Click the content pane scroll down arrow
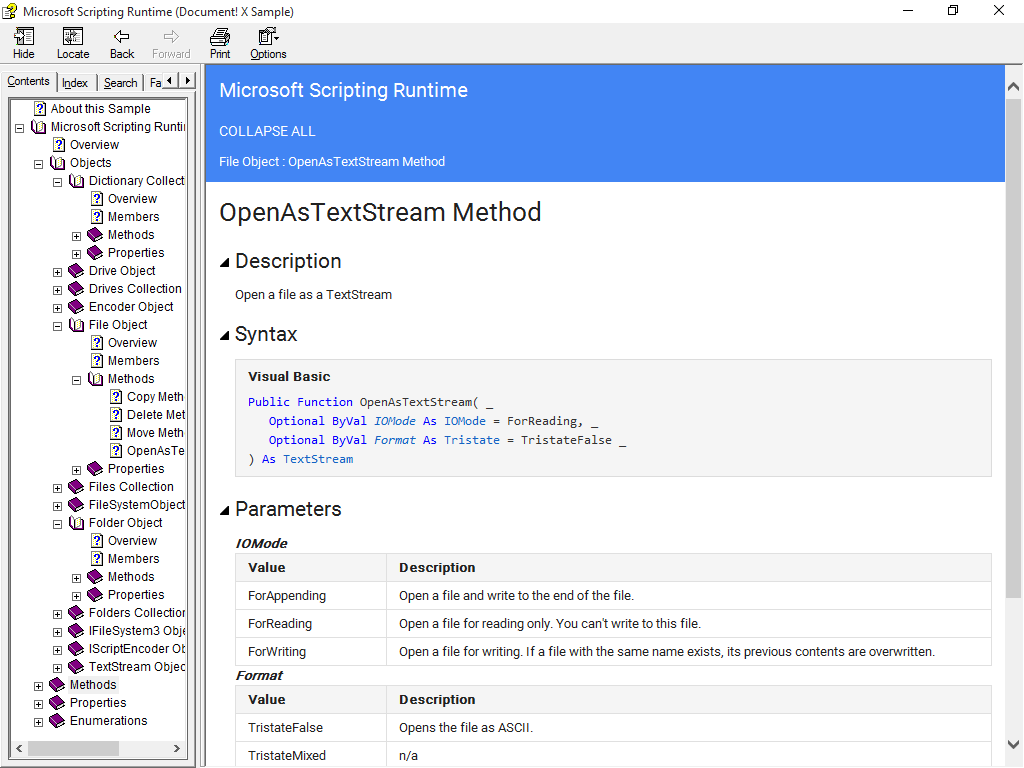The height and width of the screenshot is (768, 1024). tap(1013, 744)
